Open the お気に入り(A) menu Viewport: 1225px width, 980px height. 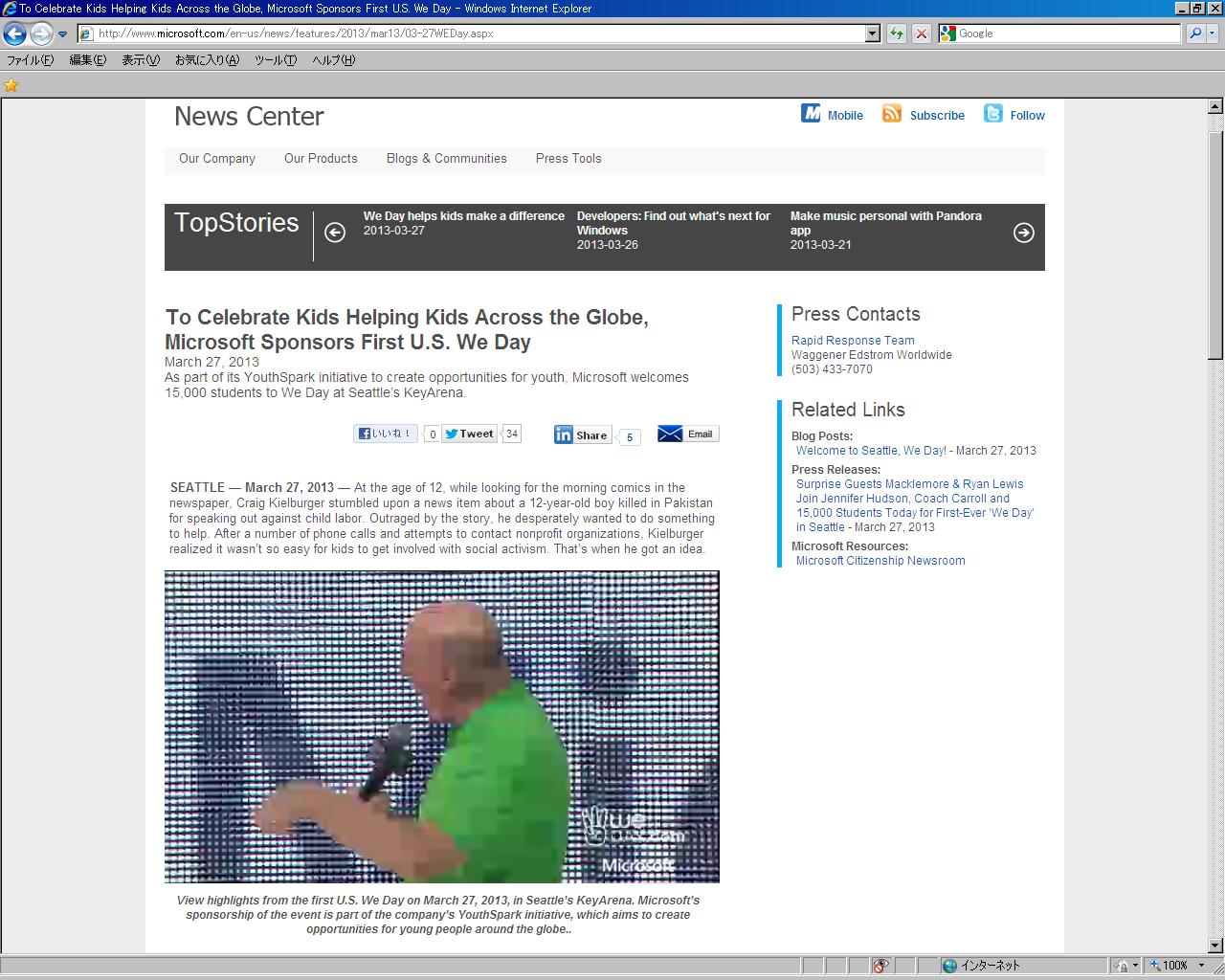pyautogui.click(x=207, y=60)
